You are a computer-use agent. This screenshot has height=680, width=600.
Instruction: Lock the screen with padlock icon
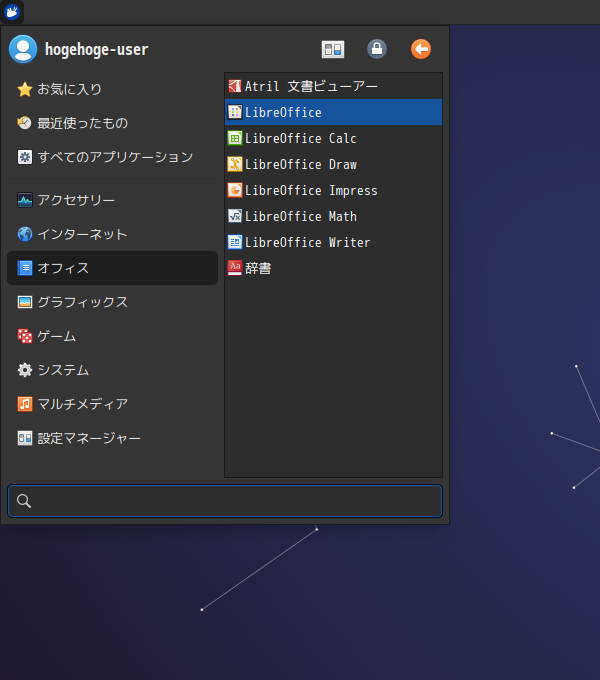click(377, 49)
